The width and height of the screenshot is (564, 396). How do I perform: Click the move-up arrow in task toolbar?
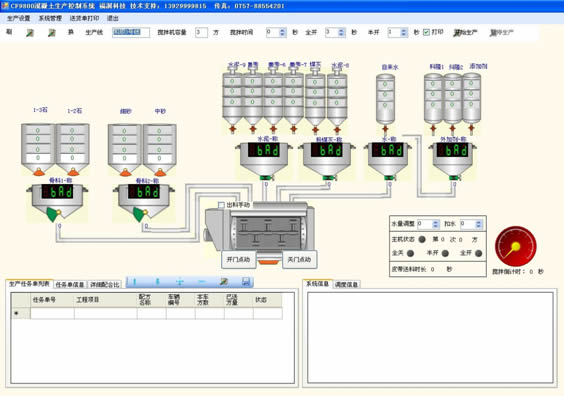click(135, 282)
